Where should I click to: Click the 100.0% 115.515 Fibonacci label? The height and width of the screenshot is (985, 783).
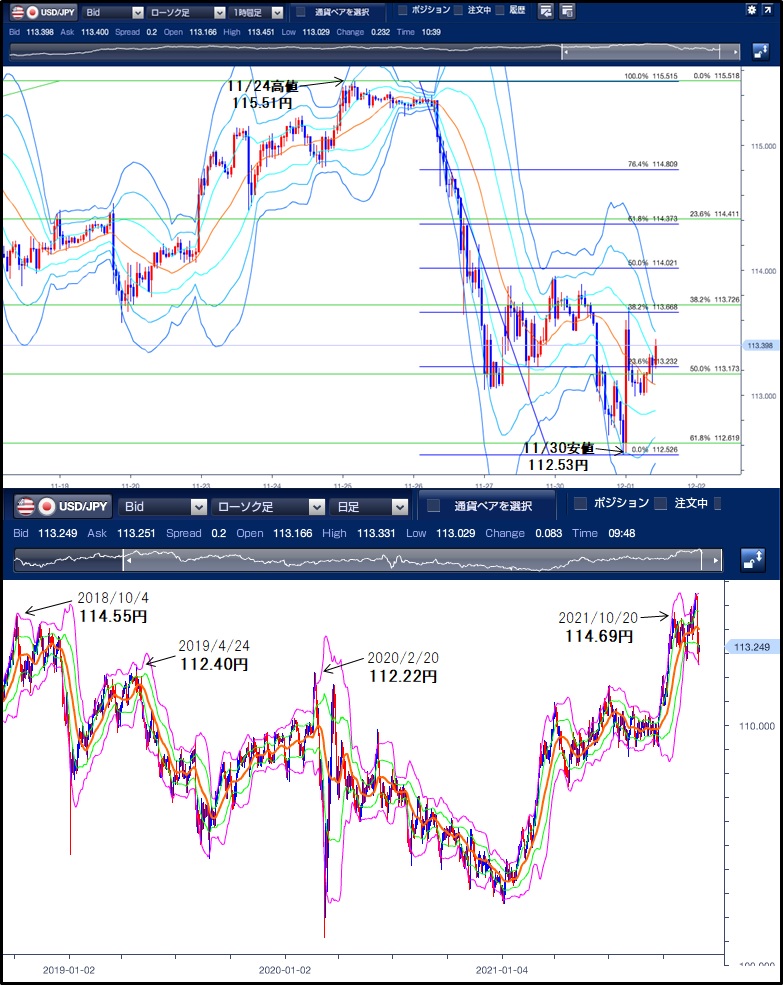tap(650, 76)
